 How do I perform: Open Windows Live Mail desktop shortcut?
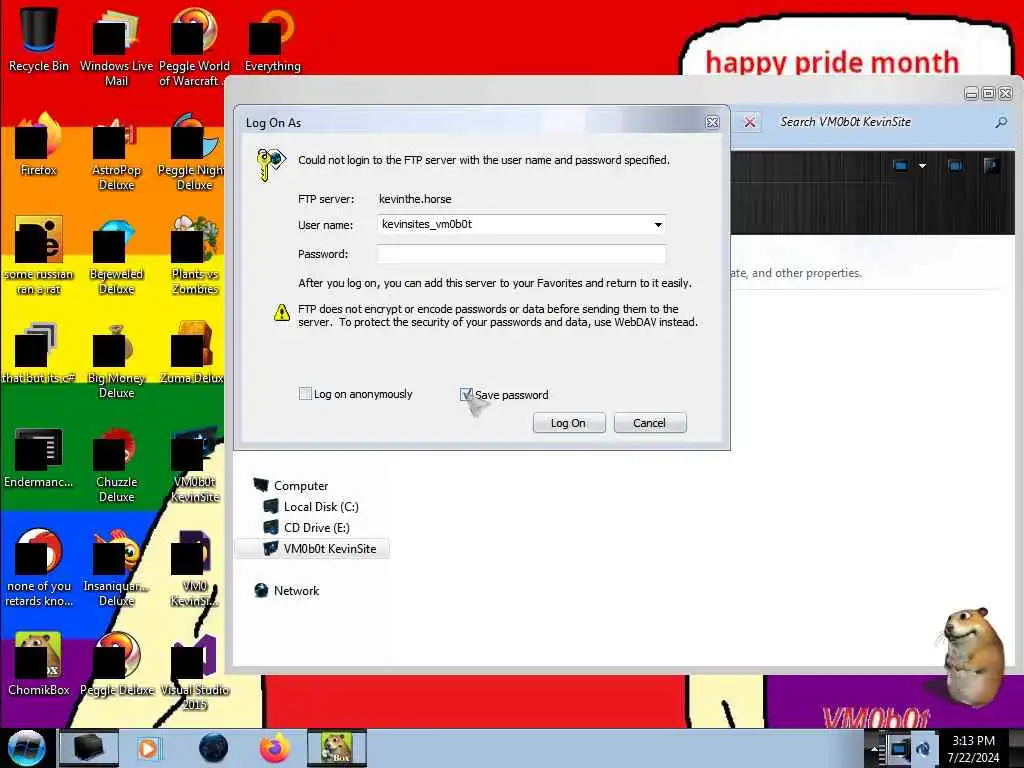click(116, 46)
